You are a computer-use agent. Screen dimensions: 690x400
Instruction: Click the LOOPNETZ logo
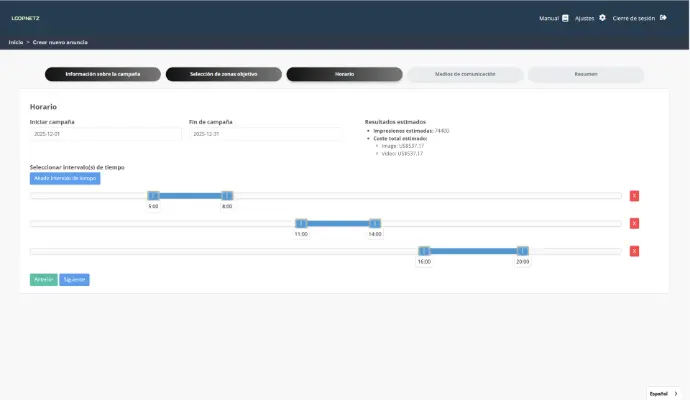[x=26, y=18]
